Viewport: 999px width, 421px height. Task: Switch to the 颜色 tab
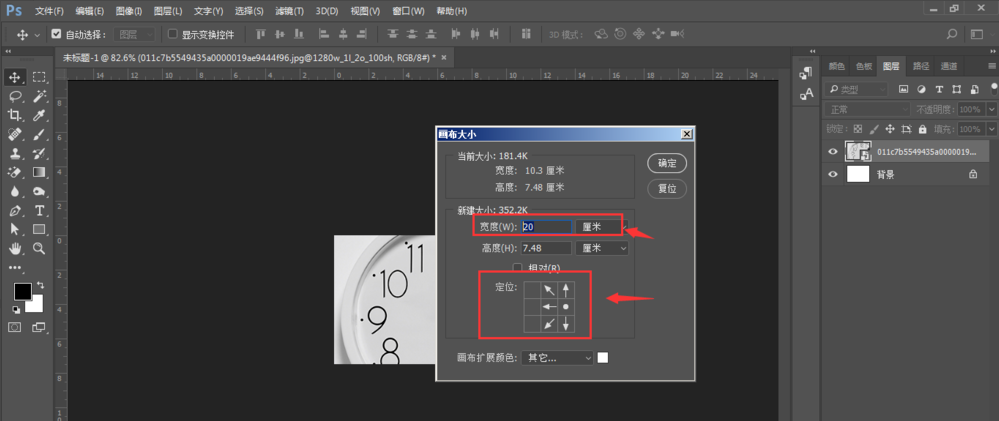[x=837, y=66]
